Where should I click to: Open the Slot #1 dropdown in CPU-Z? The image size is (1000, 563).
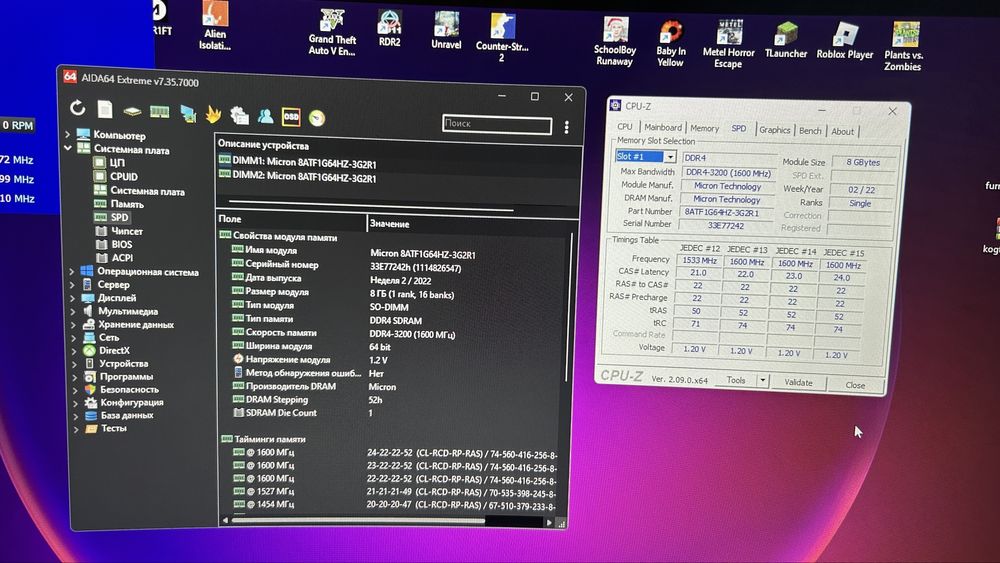670,157
